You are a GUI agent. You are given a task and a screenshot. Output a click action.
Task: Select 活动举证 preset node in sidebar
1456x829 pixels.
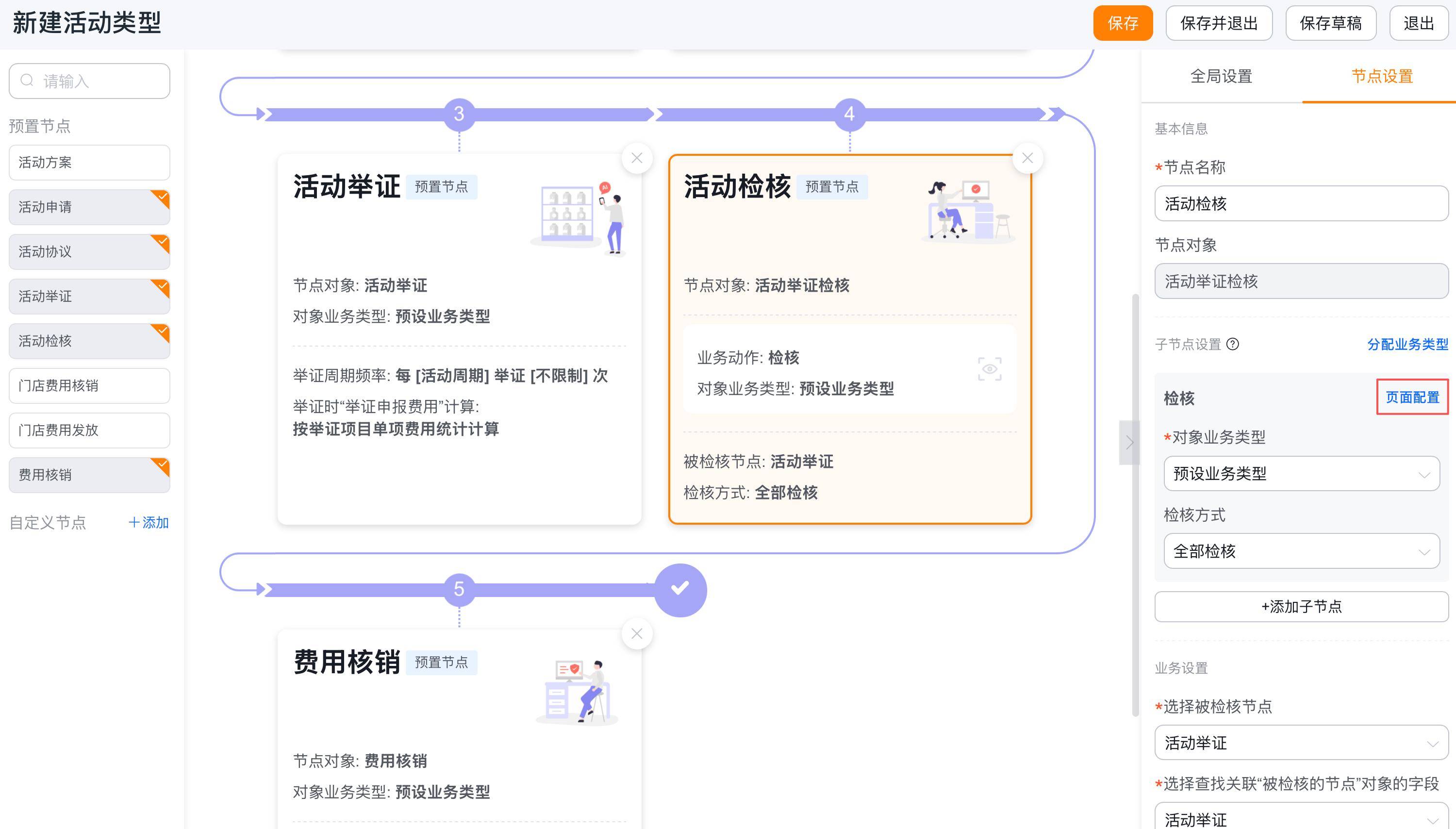coord(89,296)
